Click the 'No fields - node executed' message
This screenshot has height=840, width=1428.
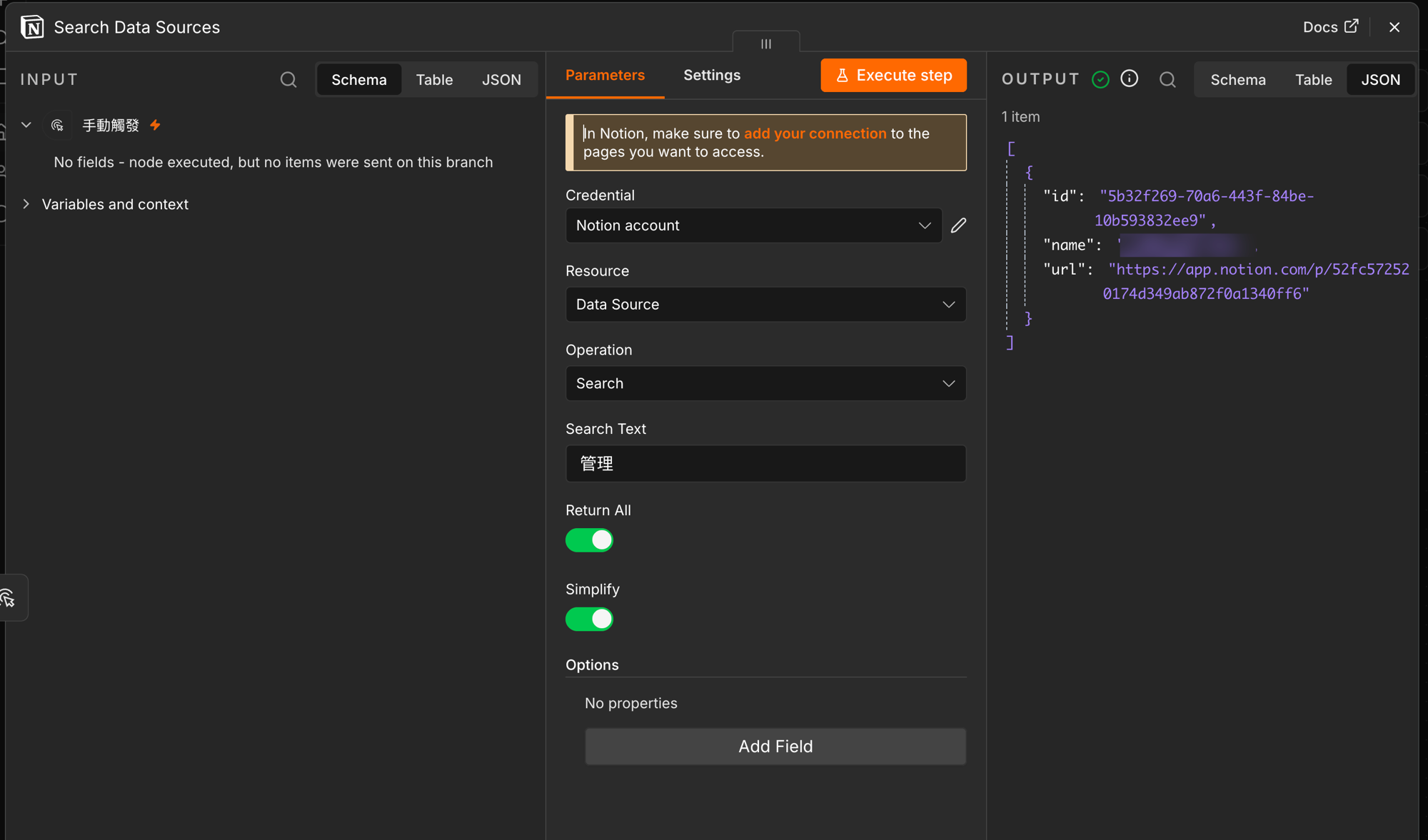coord(273,162)
